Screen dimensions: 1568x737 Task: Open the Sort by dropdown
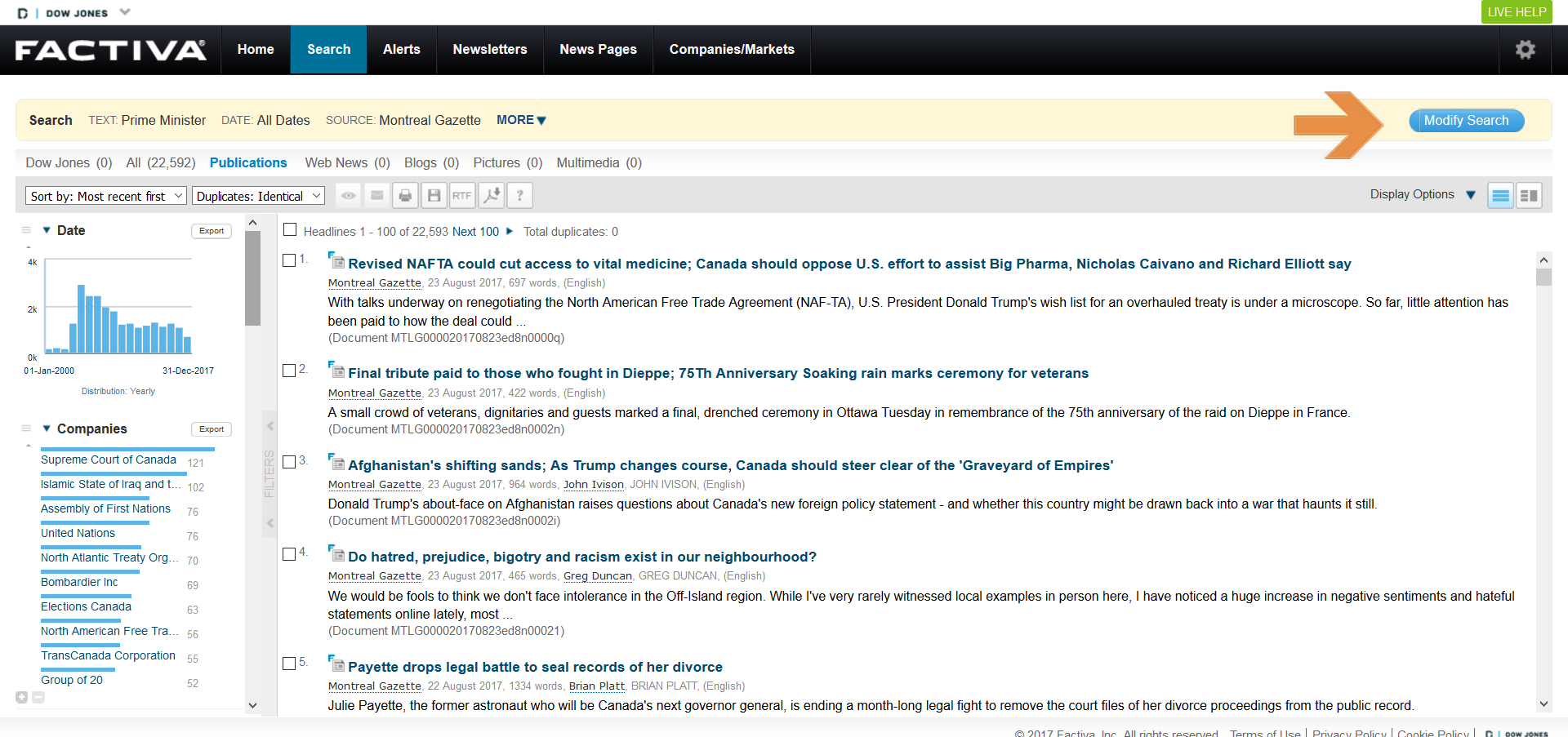pos(106,196)
